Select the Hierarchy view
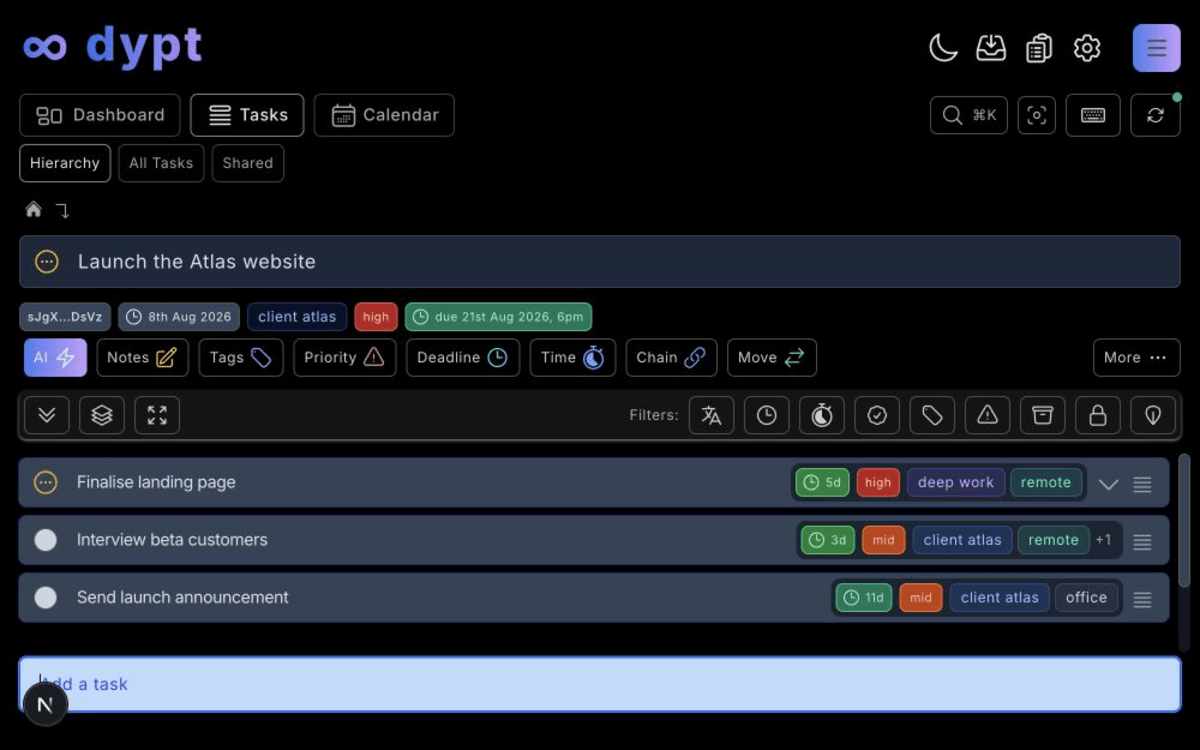This screenshot has width=1200, height=750. point(65,163)
